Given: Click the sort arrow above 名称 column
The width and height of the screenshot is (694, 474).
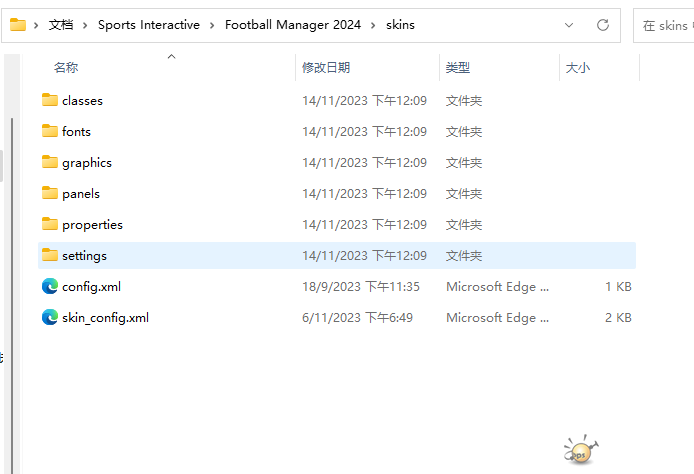Looking at the screenshot, I should coord(172,56).
